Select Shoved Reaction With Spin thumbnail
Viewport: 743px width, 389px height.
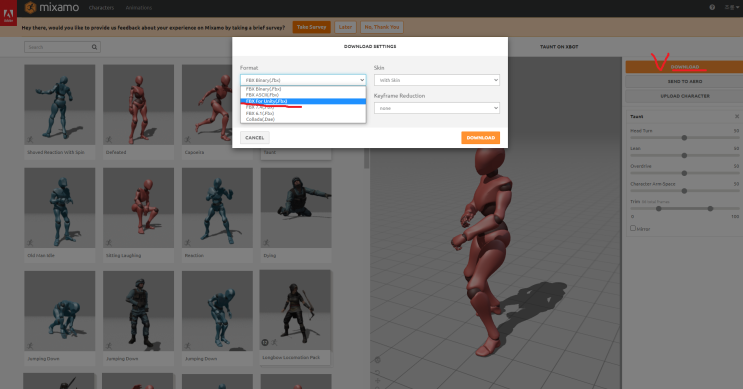60,105
